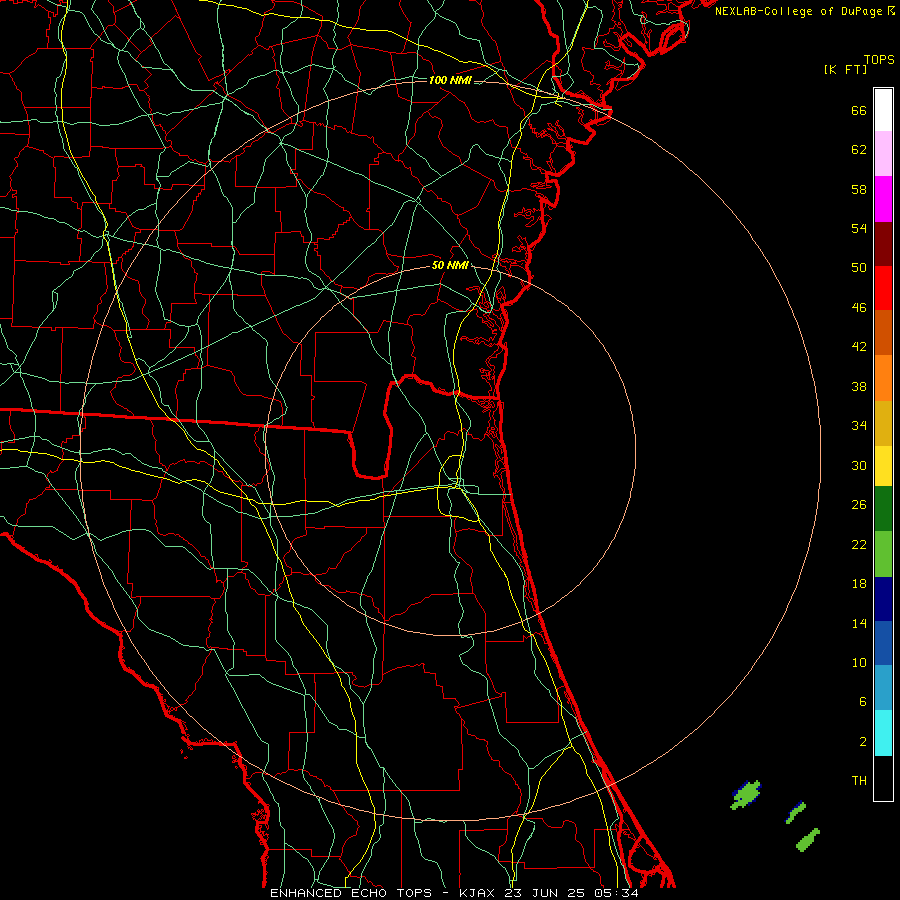900x900 pixels.
Task: Click the "66" legend label
Action: coord(859,111)
